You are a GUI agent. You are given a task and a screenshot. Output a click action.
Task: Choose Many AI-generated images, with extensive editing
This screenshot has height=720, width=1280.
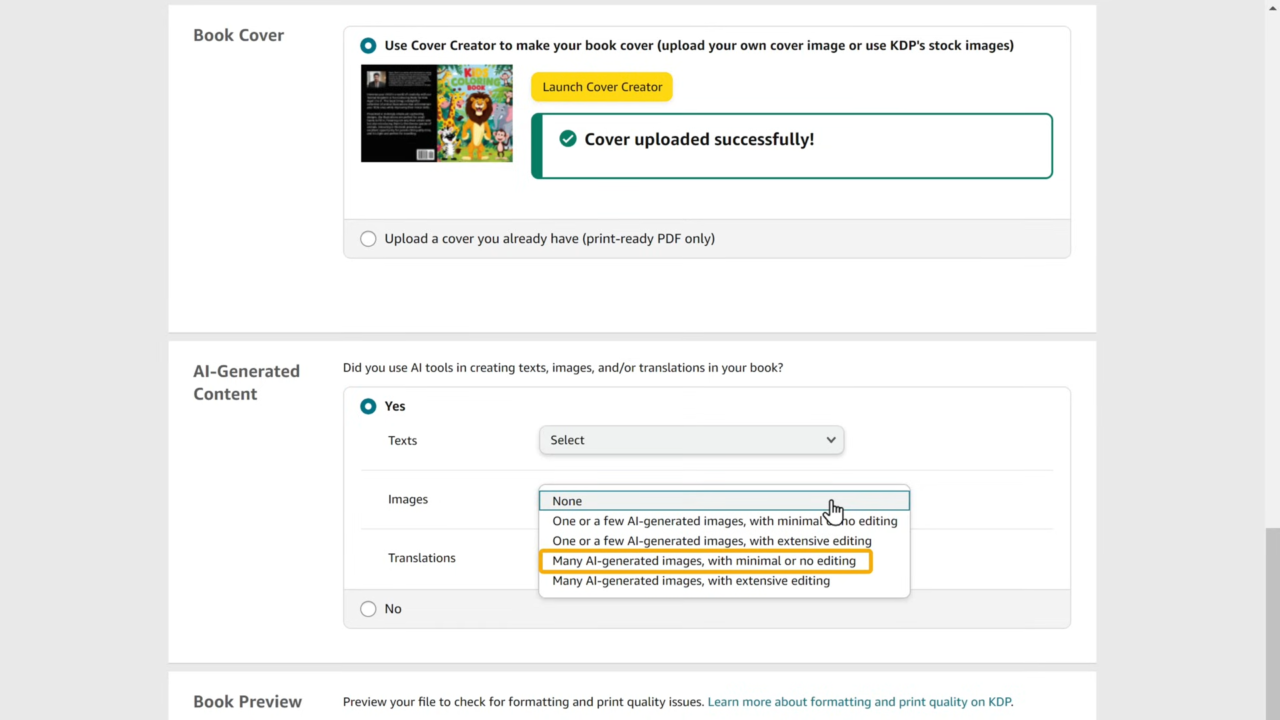click(x=724, y=581)
